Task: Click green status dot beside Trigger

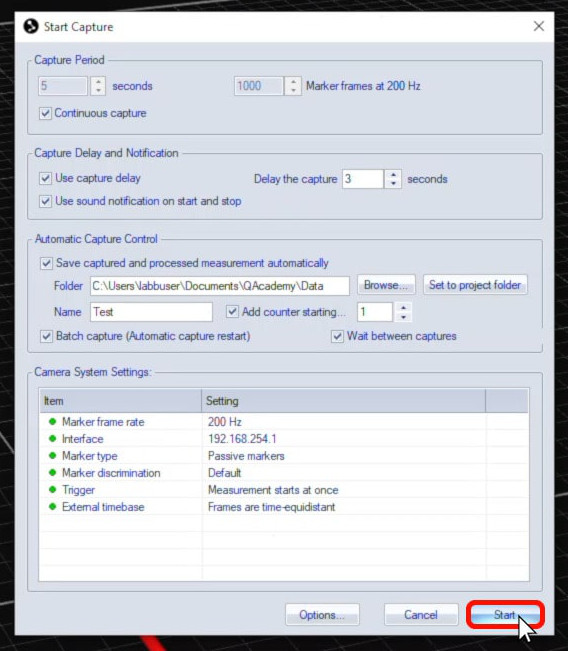Action: pyautogui.click(x=52, y=489)
